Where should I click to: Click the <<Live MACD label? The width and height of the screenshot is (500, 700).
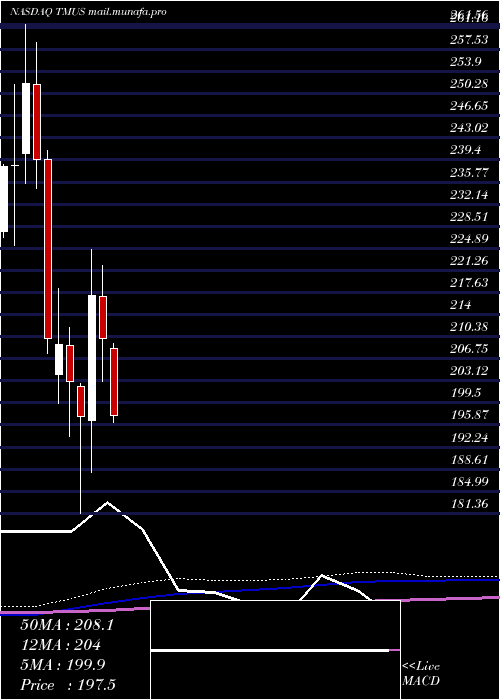point(421,673)
